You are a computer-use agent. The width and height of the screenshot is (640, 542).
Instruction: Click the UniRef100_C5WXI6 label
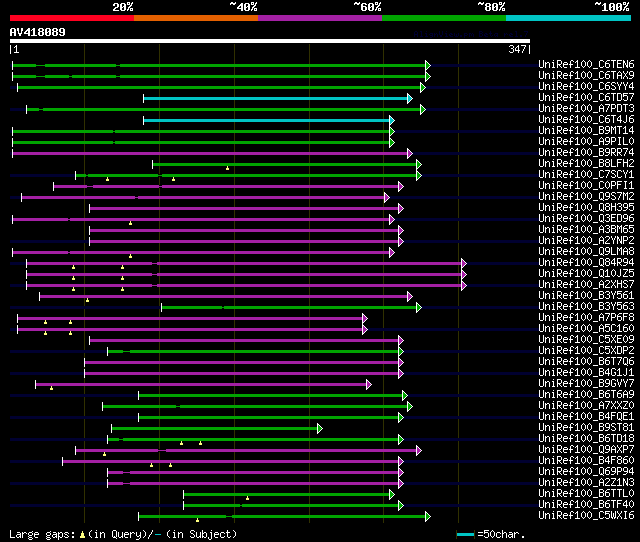(586, 516)
